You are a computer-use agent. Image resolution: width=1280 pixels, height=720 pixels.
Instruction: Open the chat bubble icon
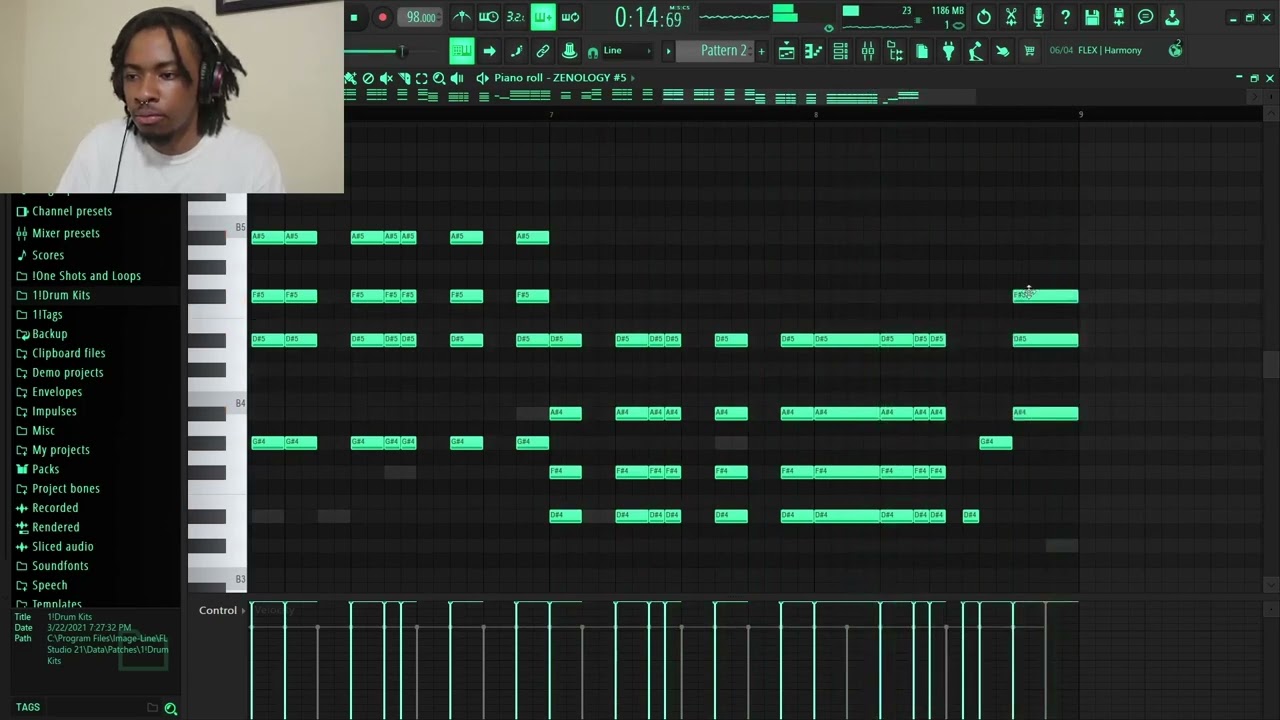pos(1146,17)
